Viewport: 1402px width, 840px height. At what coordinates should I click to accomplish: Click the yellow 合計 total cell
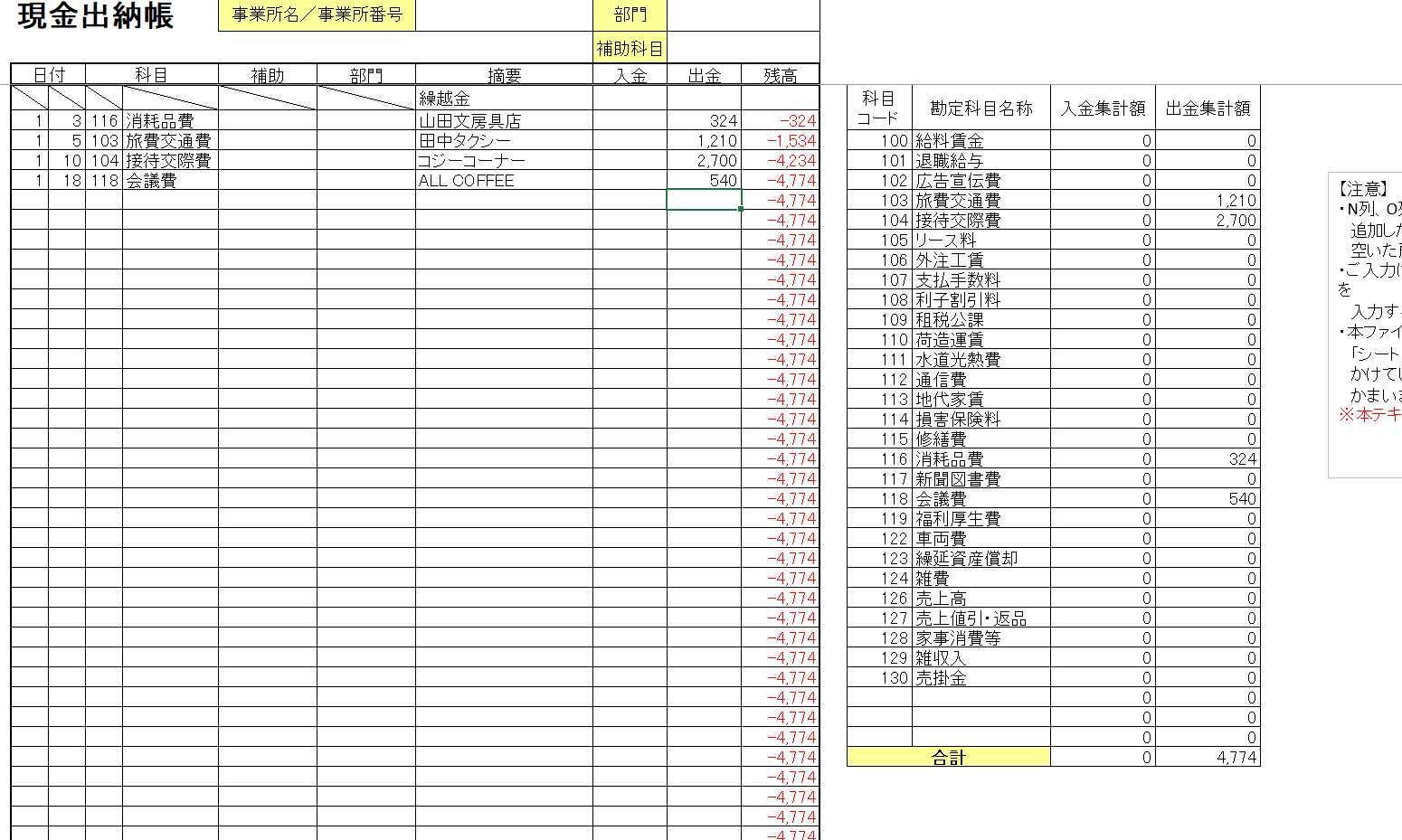coord(949,757)
